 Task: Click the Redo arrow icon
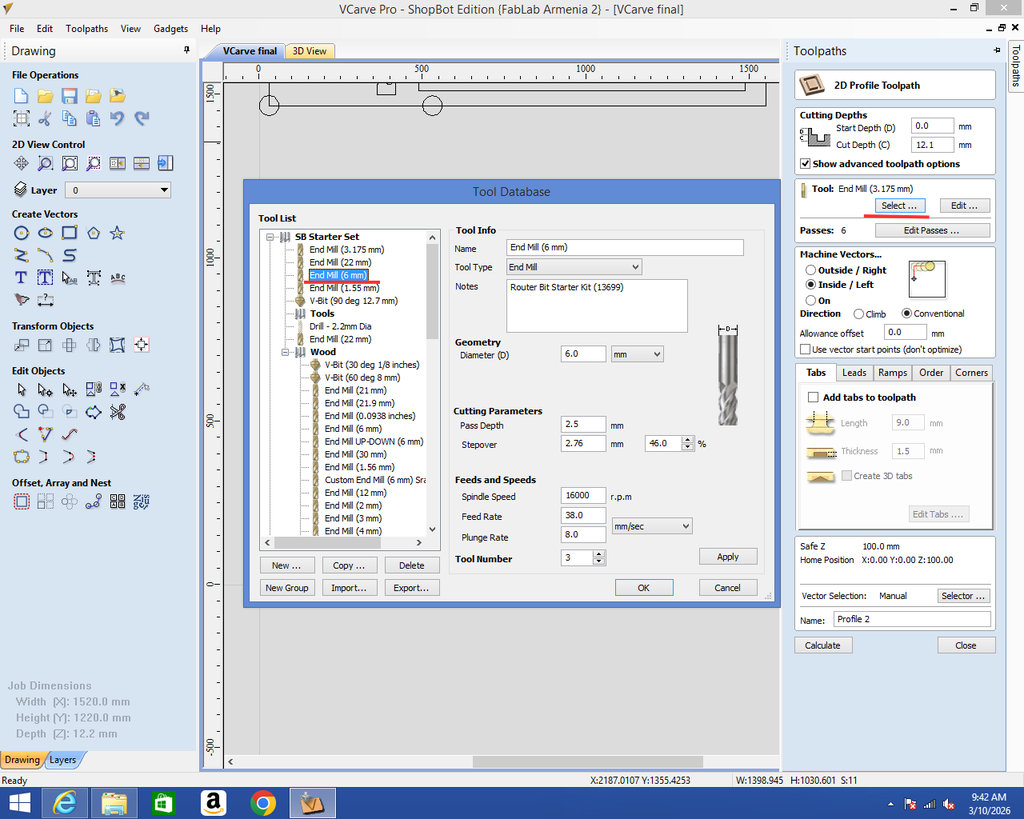(x=141, y=118)
